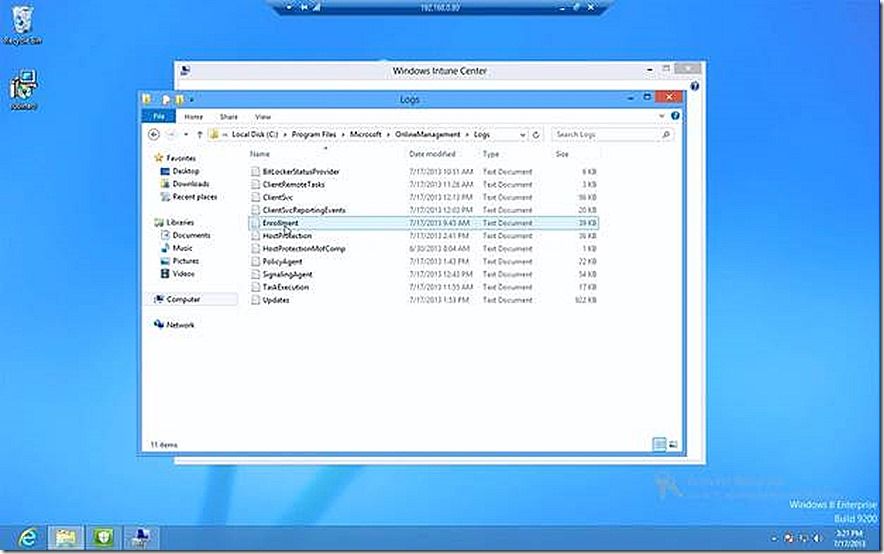Viewport: 884px width, 554px height.
Task: Select Computer in navigation pane
Action: tap(183, 300)
